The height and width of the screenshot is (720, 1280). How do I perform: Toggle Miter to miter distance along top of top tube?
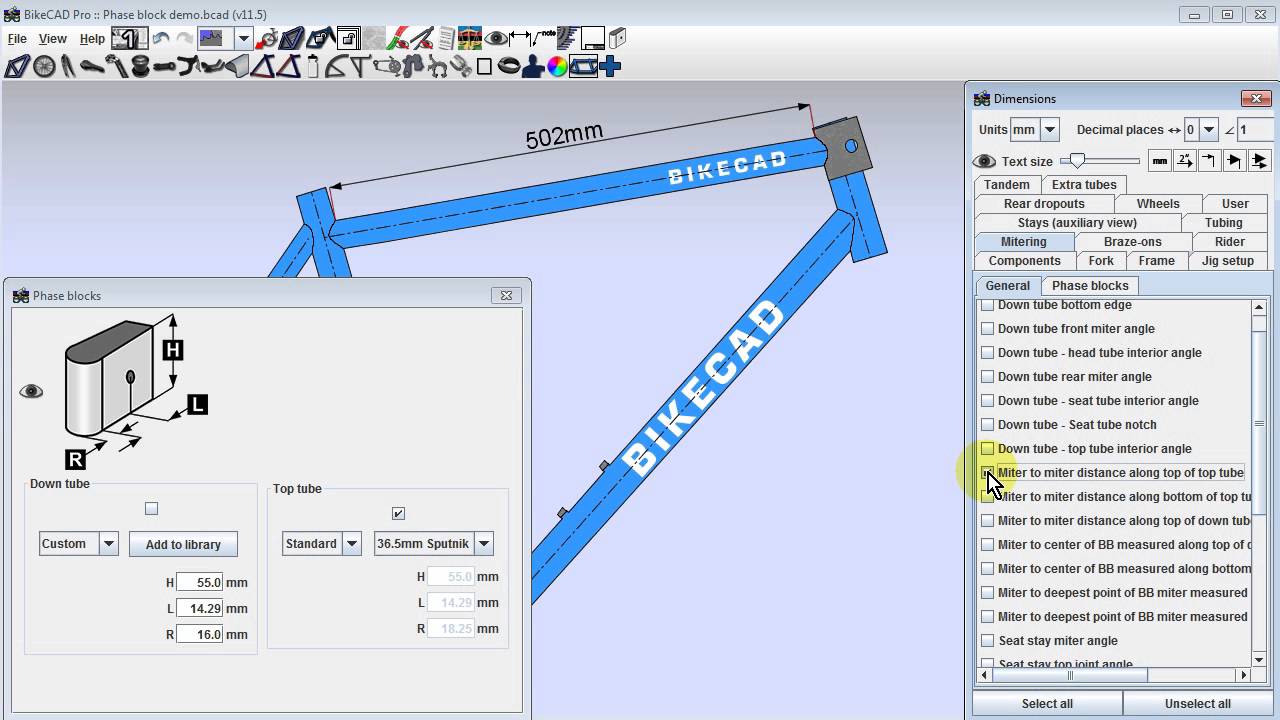[x=988, y=472]
